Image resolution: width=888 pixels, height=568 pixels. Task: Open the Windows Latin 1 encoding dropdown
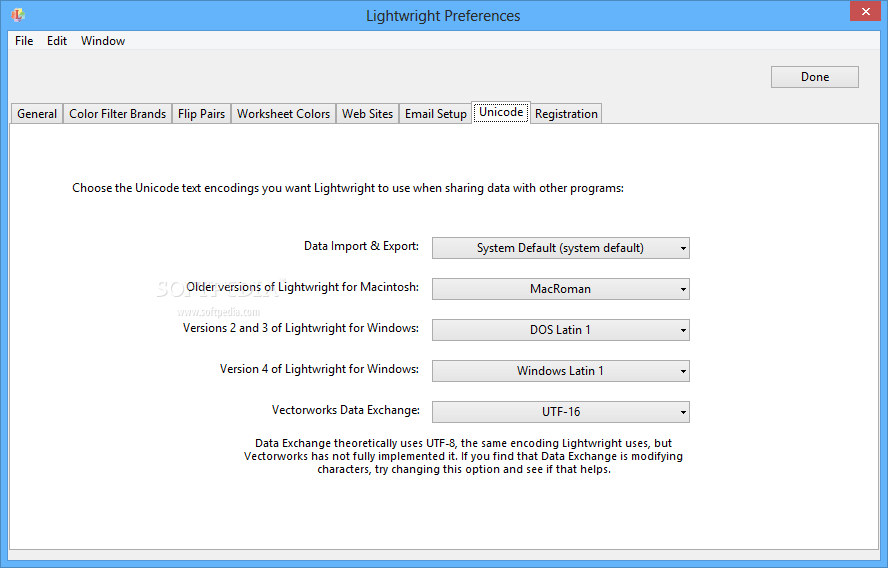tap(561, 371)
